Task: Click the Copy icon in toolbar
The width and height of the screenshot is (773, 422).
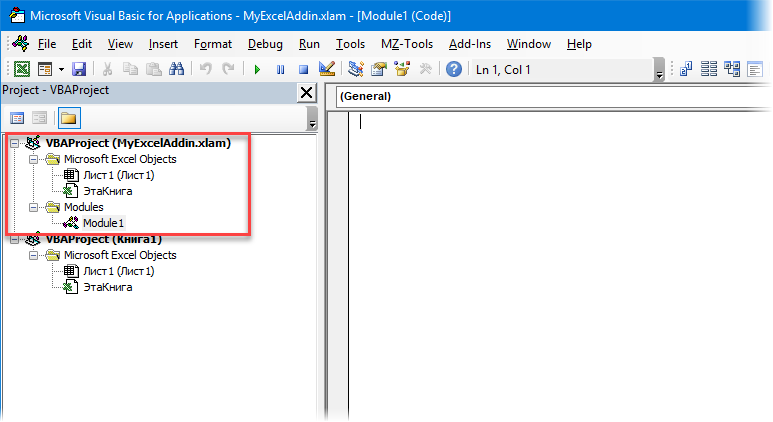Action: [130, 69]
